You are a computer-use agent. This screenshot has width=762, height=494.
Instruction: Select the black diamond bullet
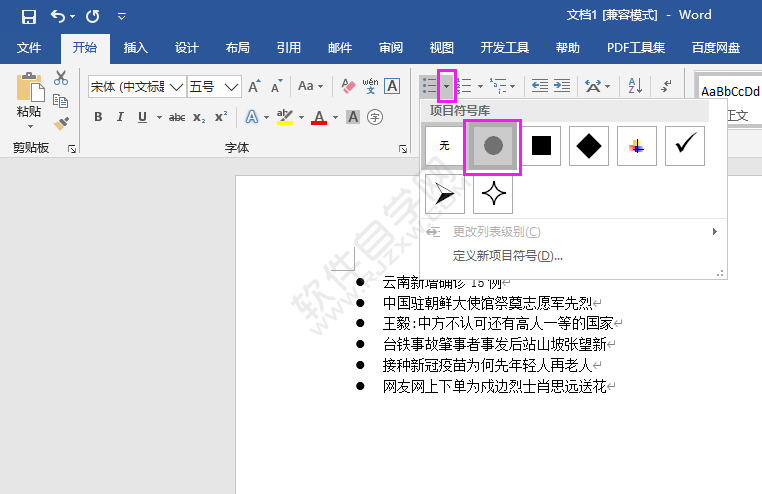click(x=589, y=146)
